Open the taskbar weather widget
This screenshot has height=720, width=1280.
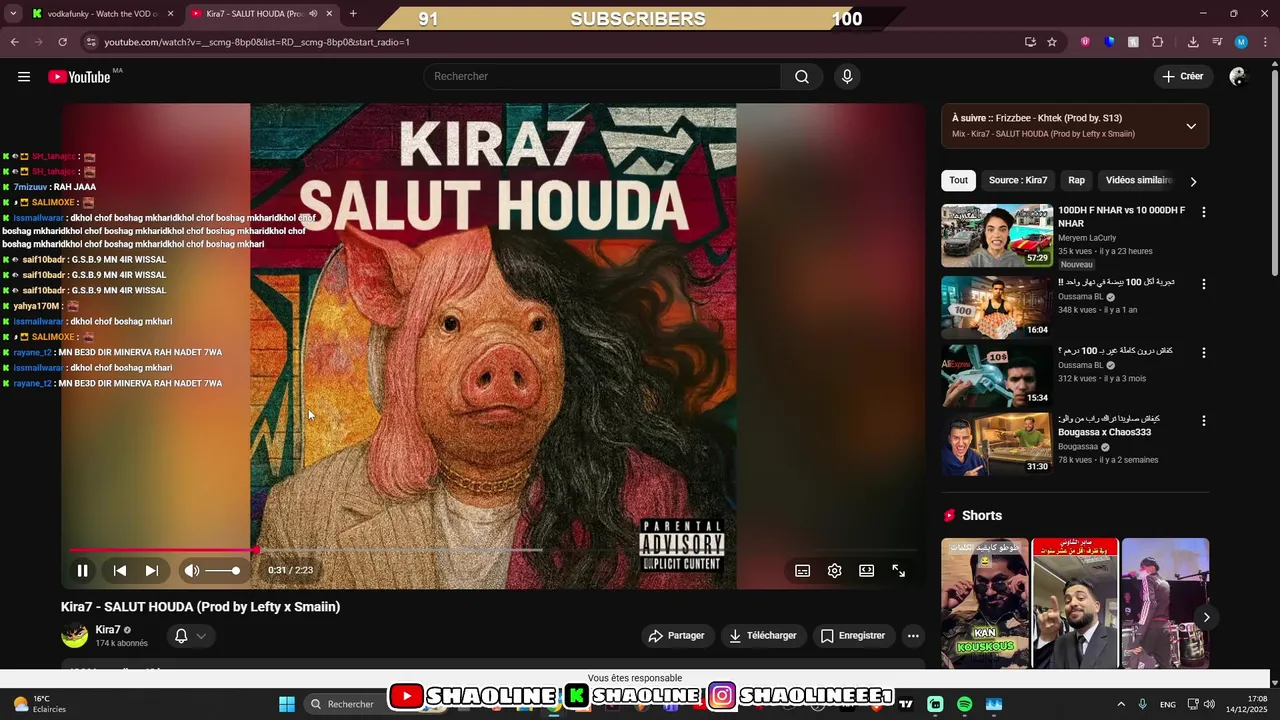(40, 704)
